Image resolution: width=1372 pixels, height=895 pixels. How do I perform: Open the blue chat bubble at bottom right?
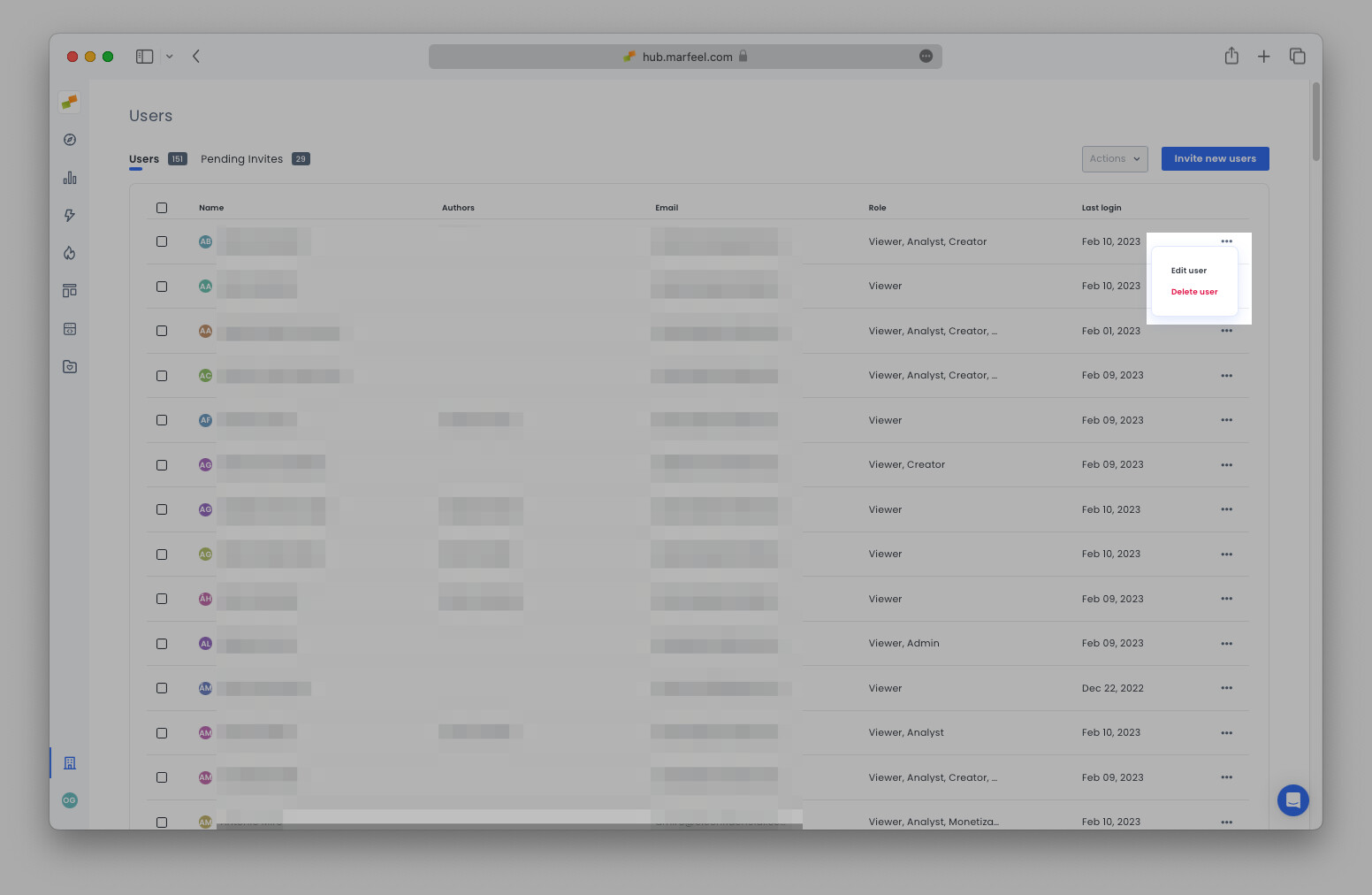pos(1292,800)
